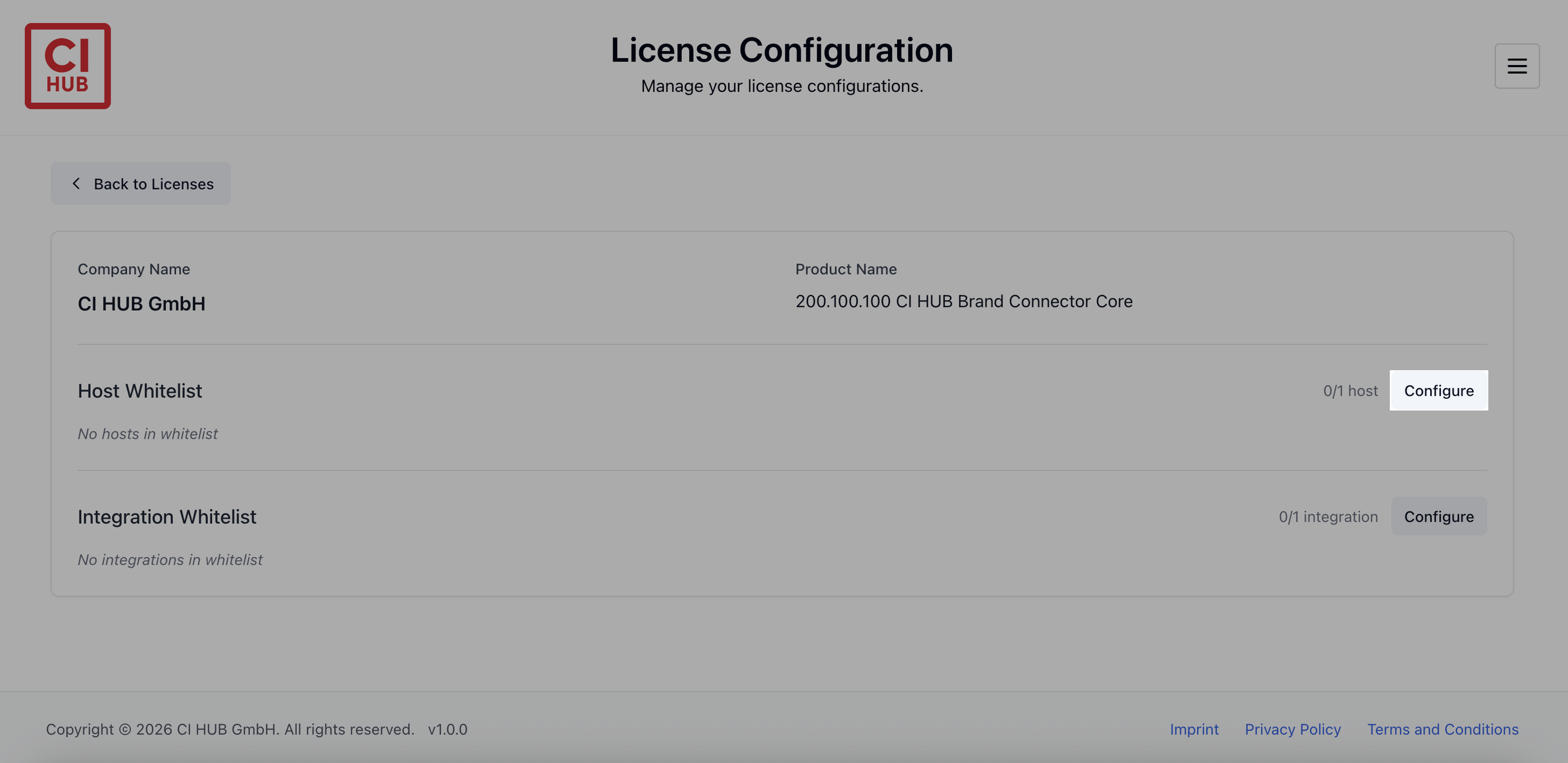This screenshot has width=1568, height=763.
Task: Go back to Licenses
Action: click(141, 183)
